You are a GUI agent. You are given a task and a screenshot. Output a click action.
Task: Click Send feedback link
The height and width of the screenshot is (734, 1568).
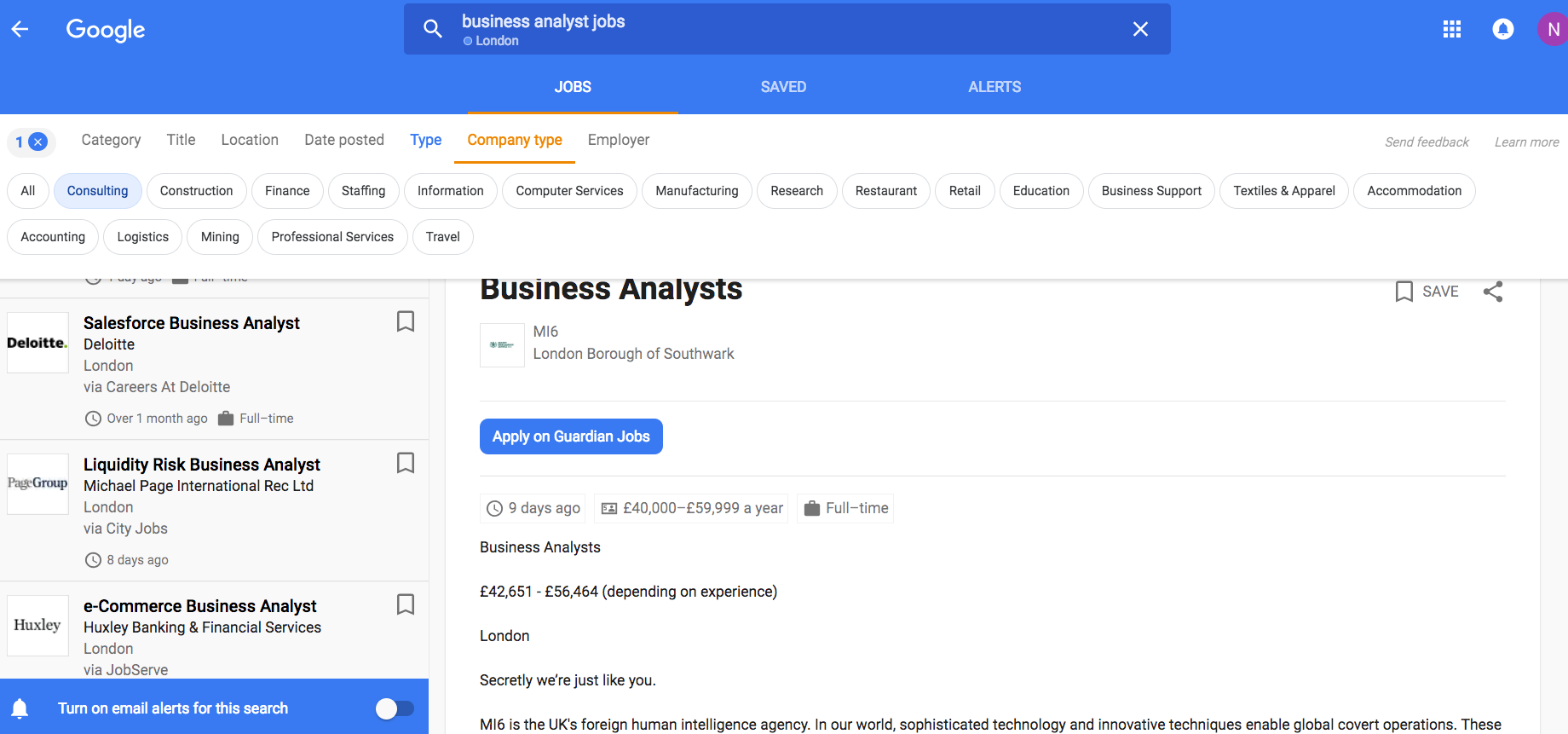click(1427, 142)
